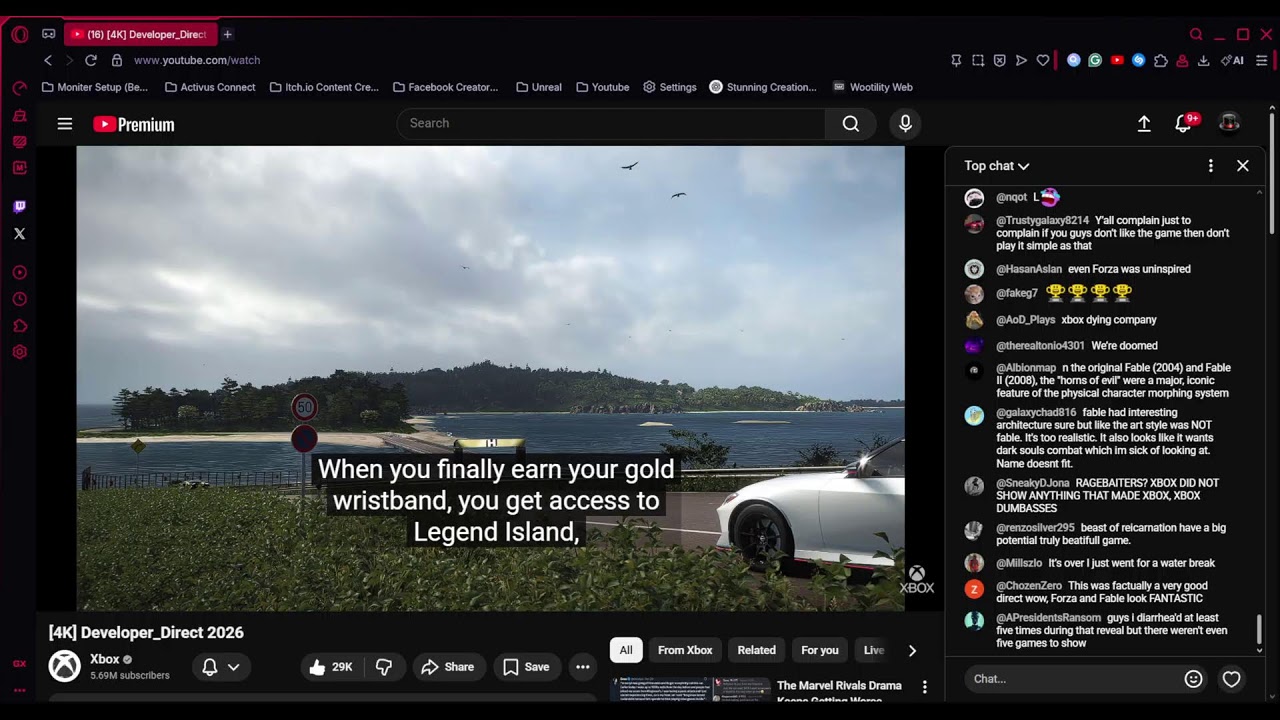Save the video to a playlist
Screen dimensions: 1280x720
526,667
